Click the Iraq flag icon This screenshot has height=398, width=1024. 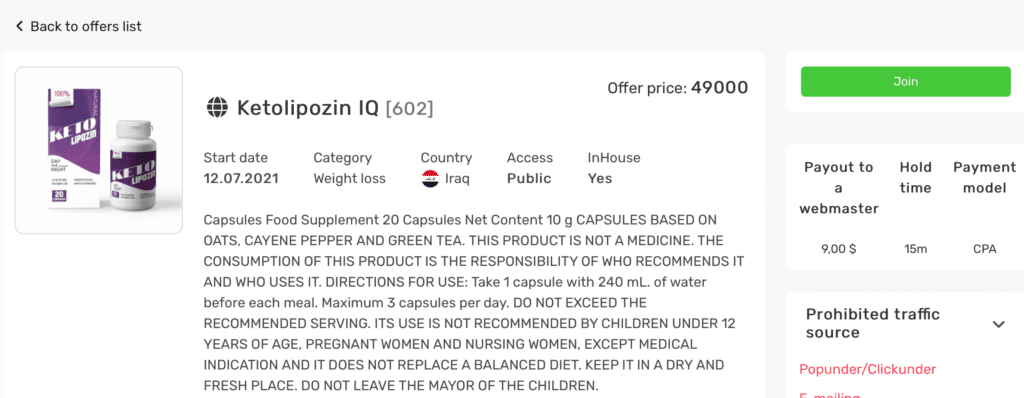pos(430,178)
